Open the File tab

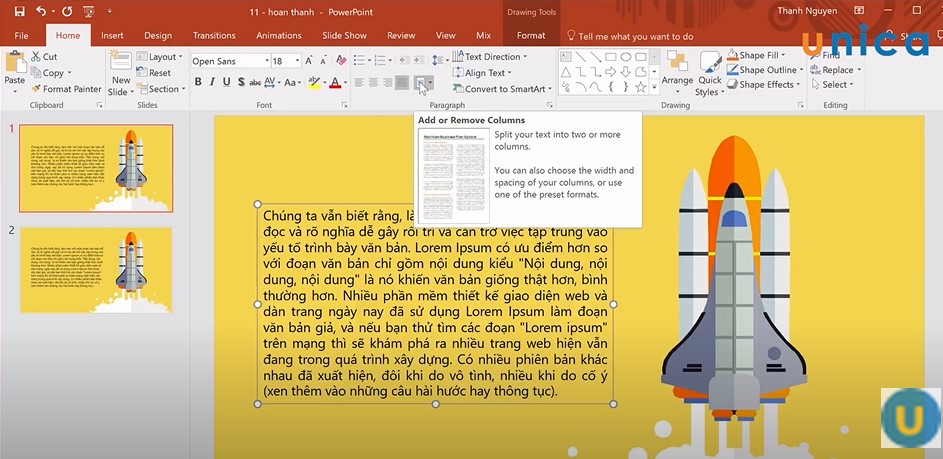[21, 35]
